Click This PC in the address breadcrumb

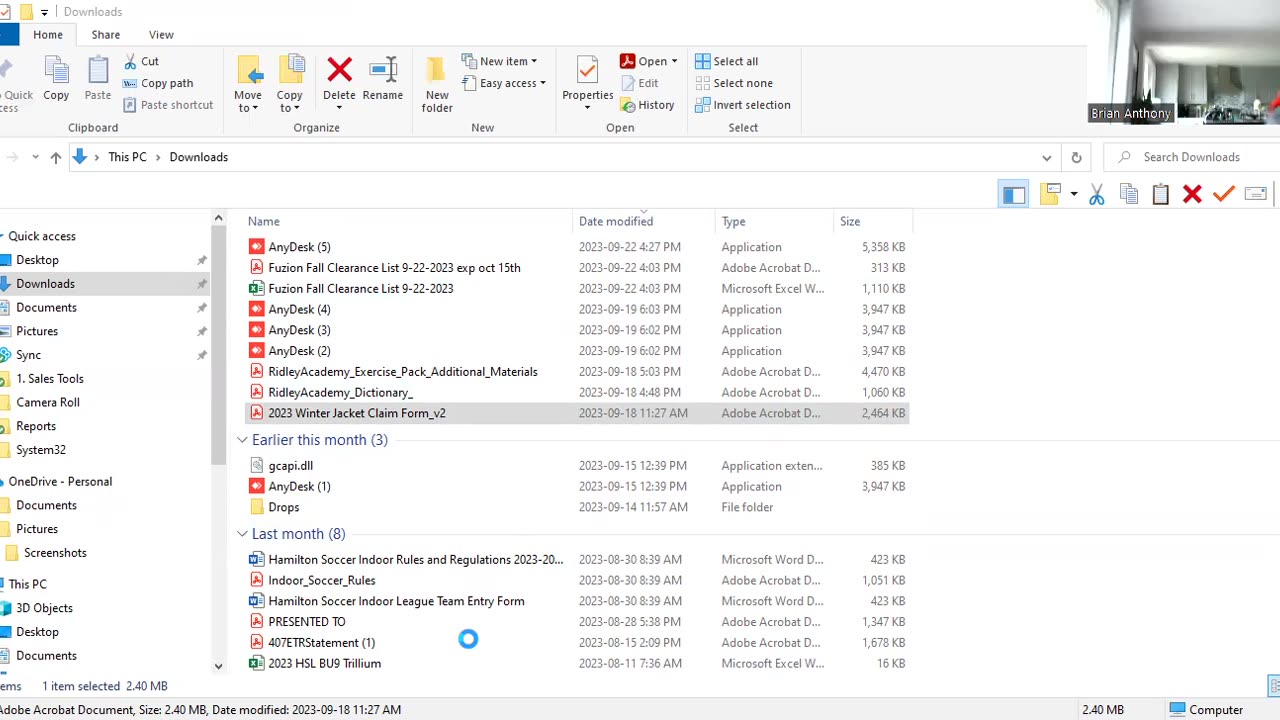127,157
